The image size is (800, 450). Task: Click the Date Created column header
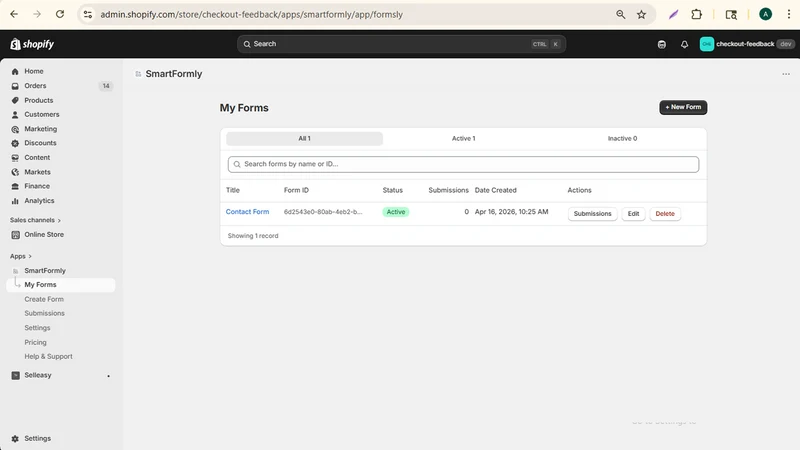(x=495, y=190)
